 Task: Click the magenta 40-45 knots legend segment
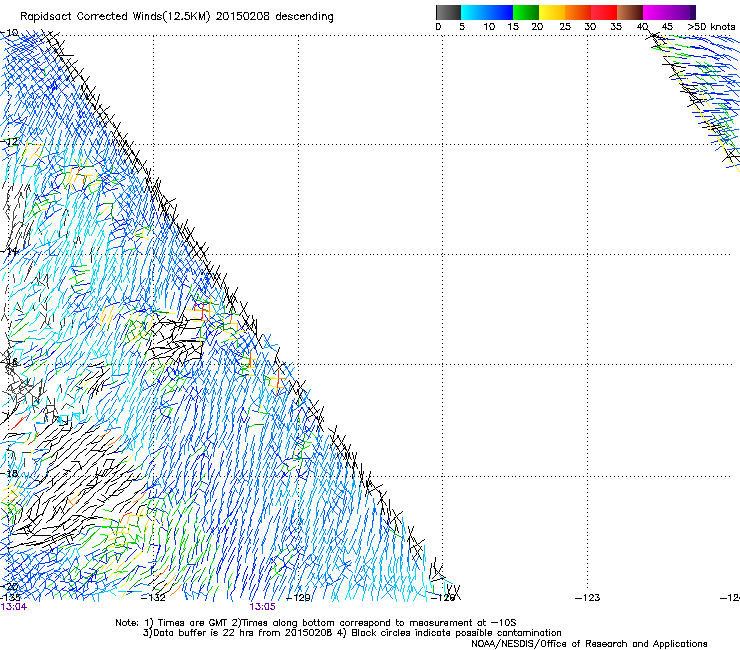(656, 12)
